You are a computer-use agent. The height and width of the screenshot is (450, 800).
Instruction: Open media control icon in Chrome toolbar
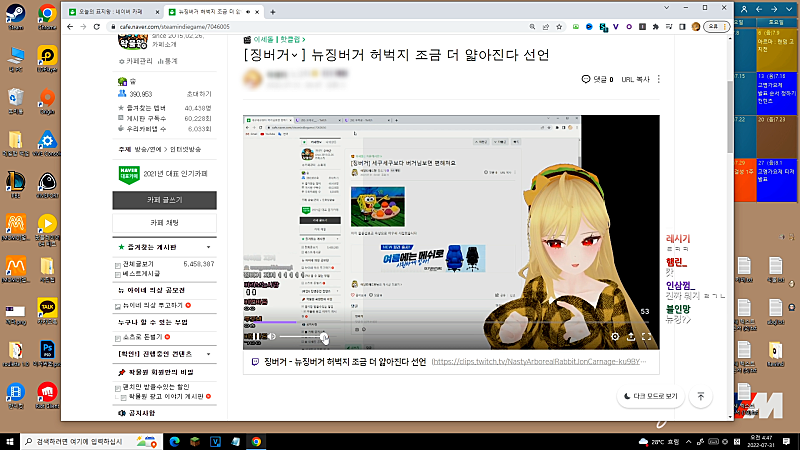(x=669, y=27)
